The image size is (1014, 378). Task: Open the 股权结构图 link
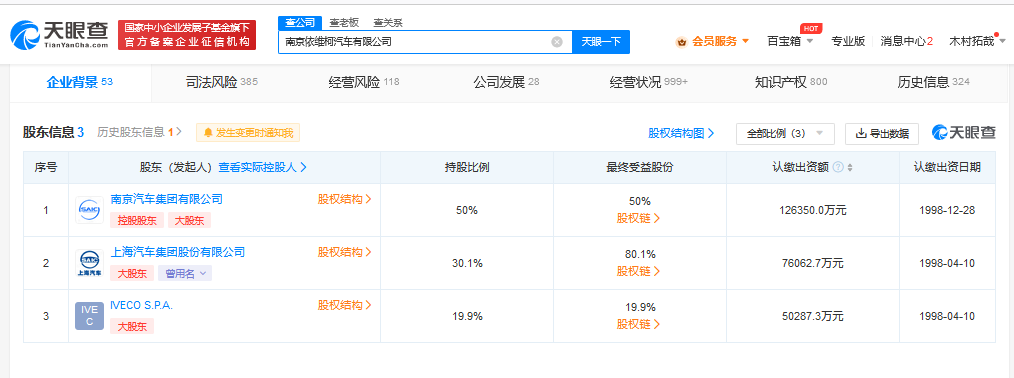coord(681,133)
